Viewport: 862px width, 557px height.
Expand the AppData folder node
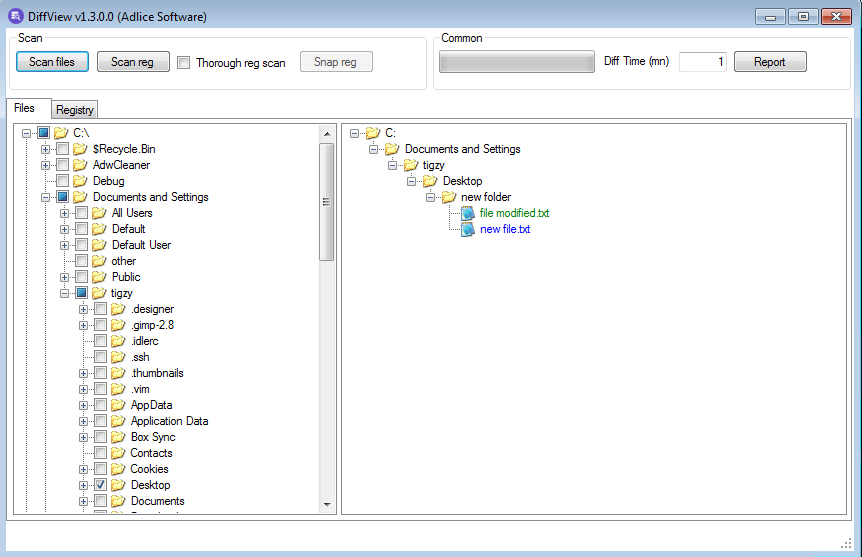click(83, 405)
